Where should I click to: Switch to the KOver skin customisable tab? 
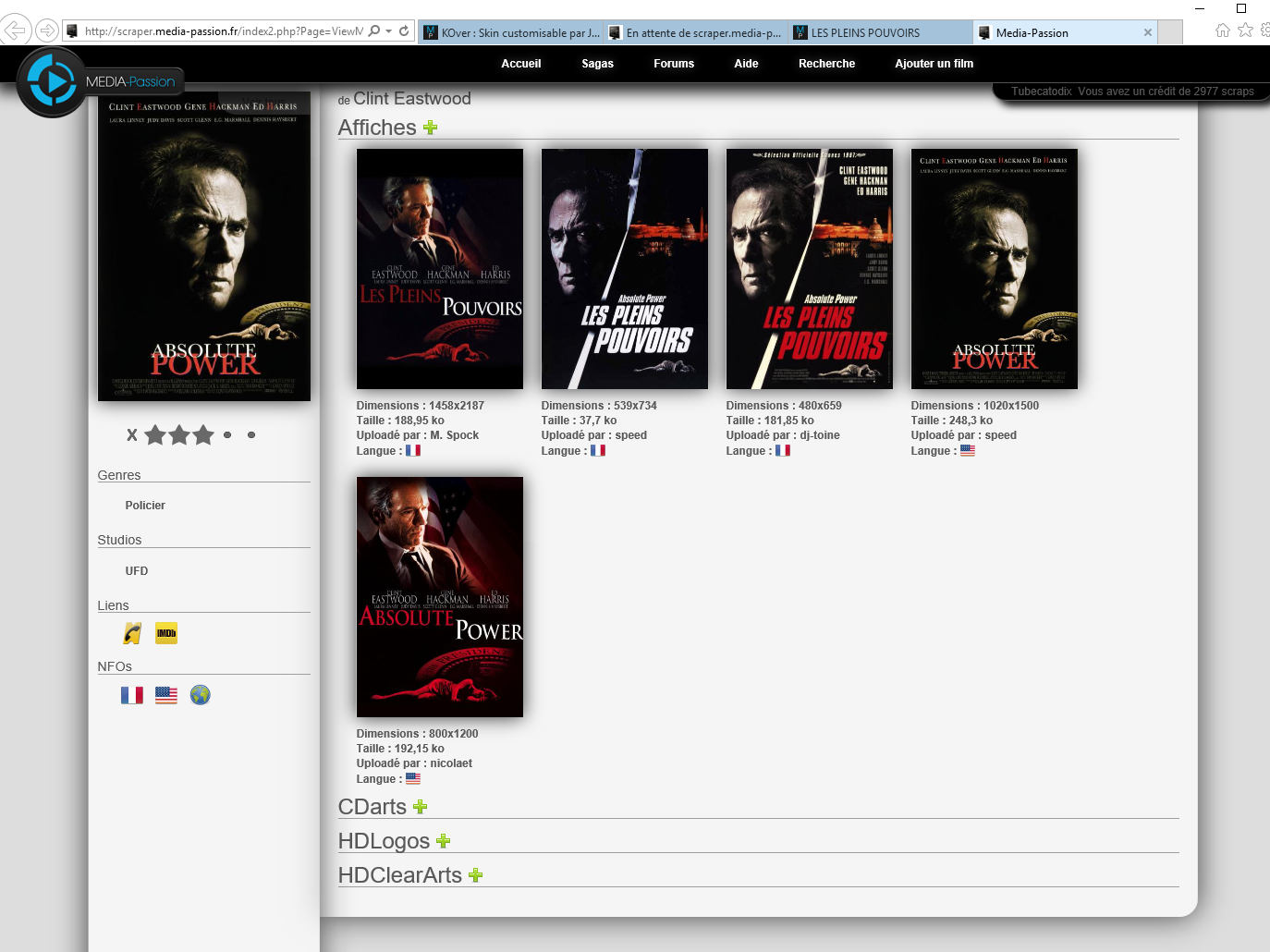510,32
